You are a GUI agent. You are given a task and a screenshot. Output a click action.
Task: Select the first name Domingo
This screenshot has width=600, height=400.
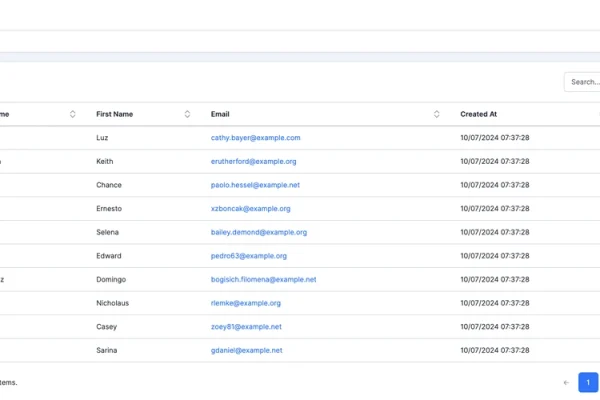111,279
